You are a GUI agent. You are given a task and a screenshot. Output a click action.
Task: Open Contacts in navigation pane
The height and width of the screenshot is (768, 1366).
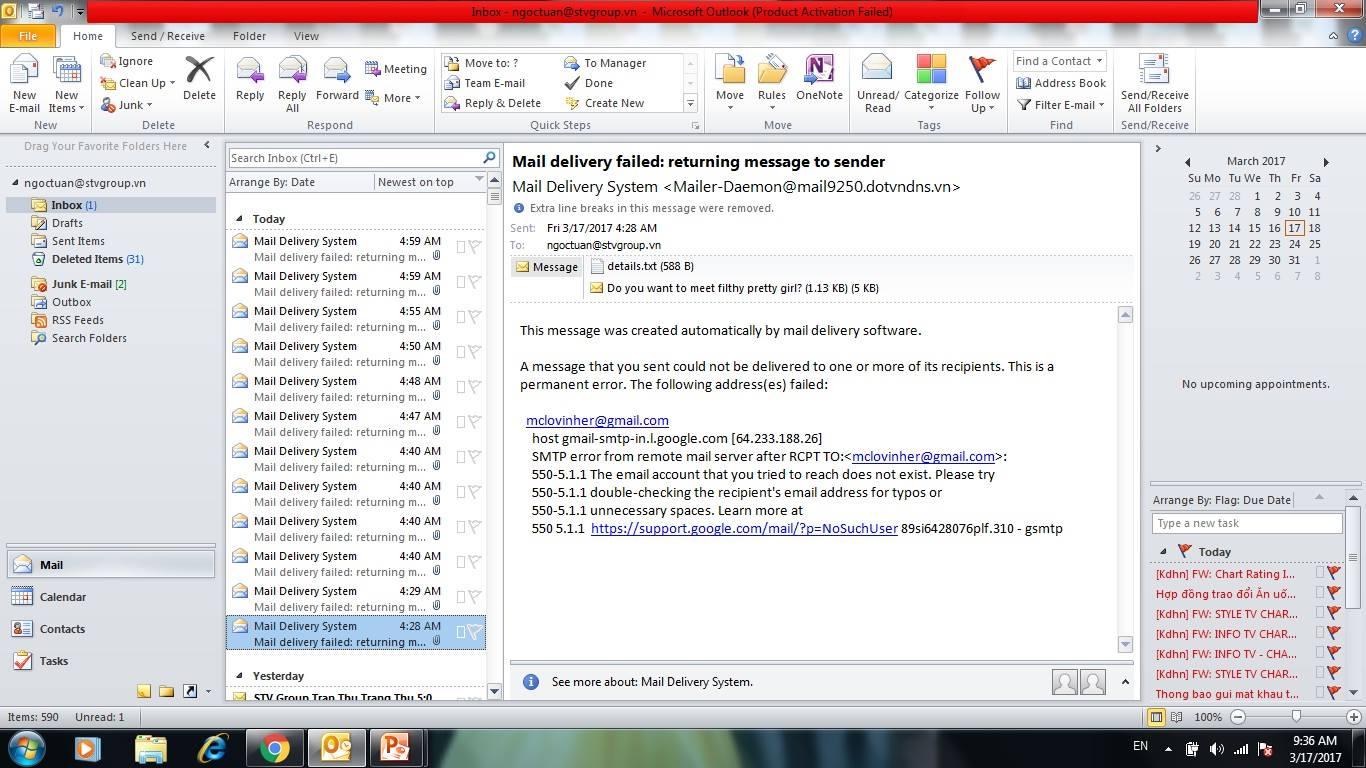pyautogui.click(x=111, y=629)
